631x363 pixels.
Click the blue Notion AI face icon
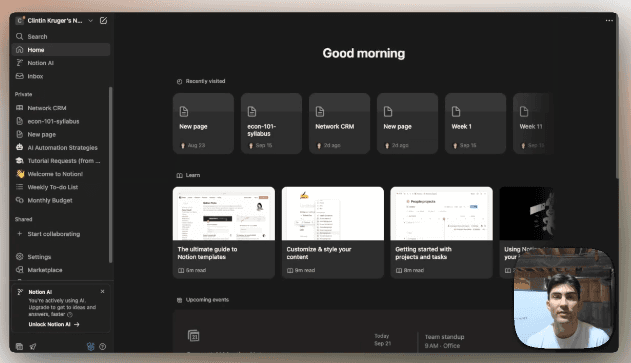(91, 346)
